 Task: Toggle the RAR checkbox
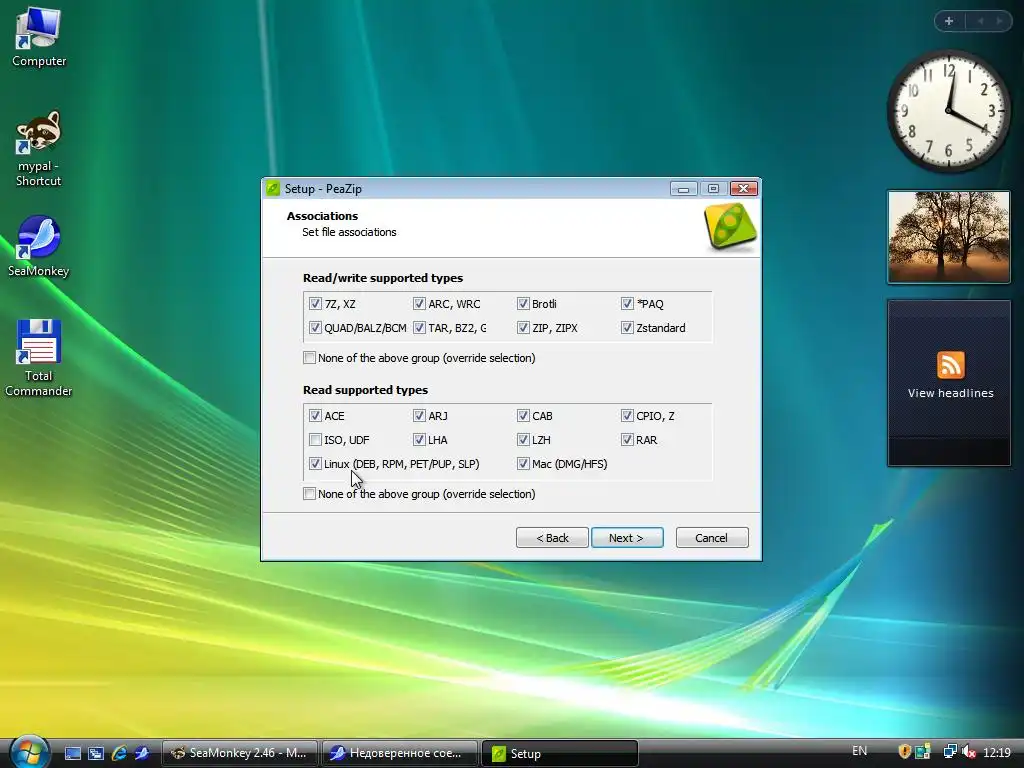pyautogui.click(x=627, y=440)
